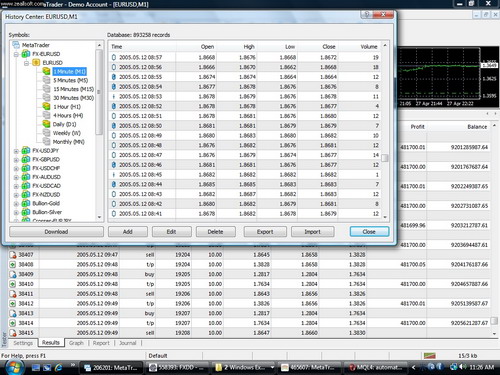Image resolution: width=500 pixels, height=375 pixels.
Task: Collapse the EURUSD symbol node
Action: point(26,63)
